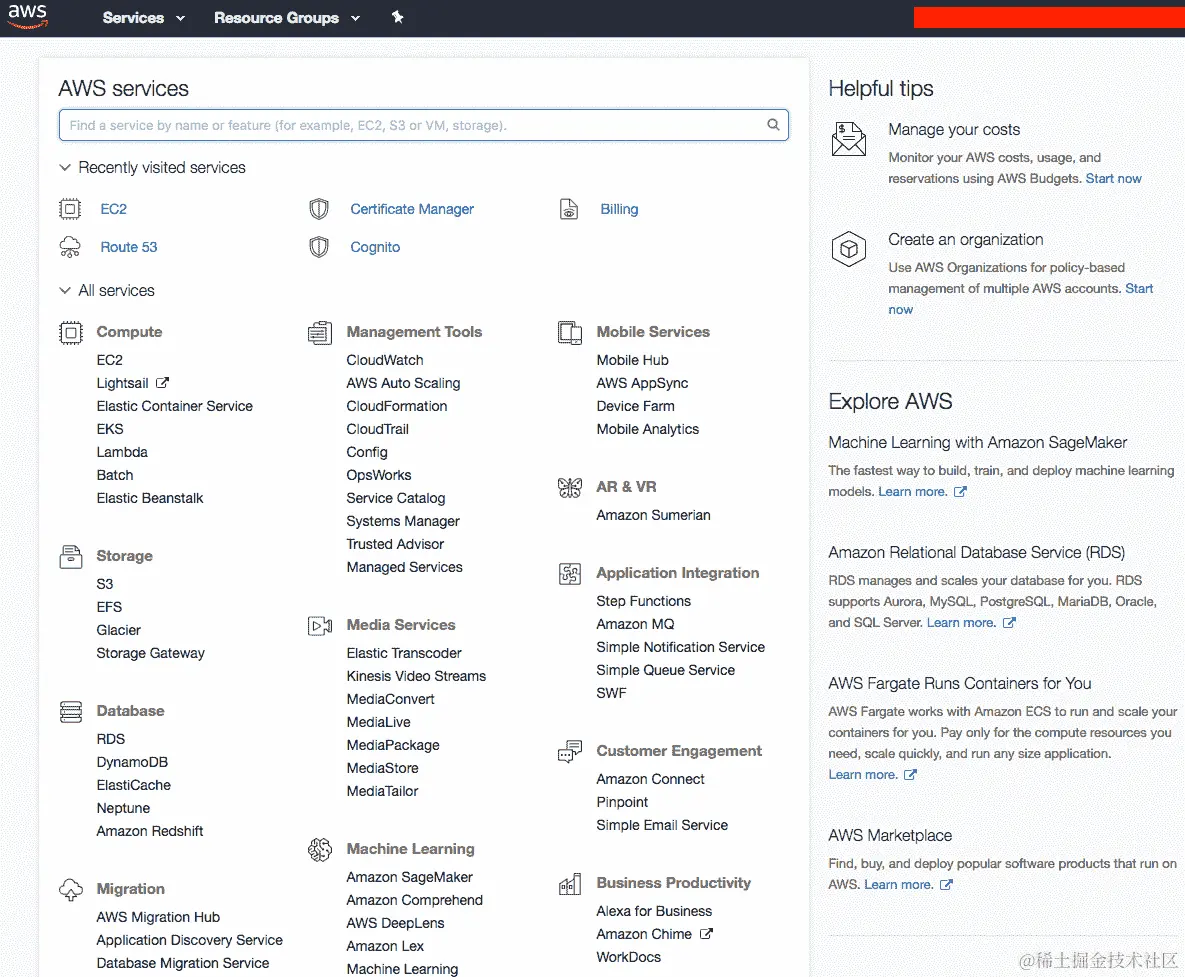Click the Customer Engagement category icon

[x=570, y=751]
